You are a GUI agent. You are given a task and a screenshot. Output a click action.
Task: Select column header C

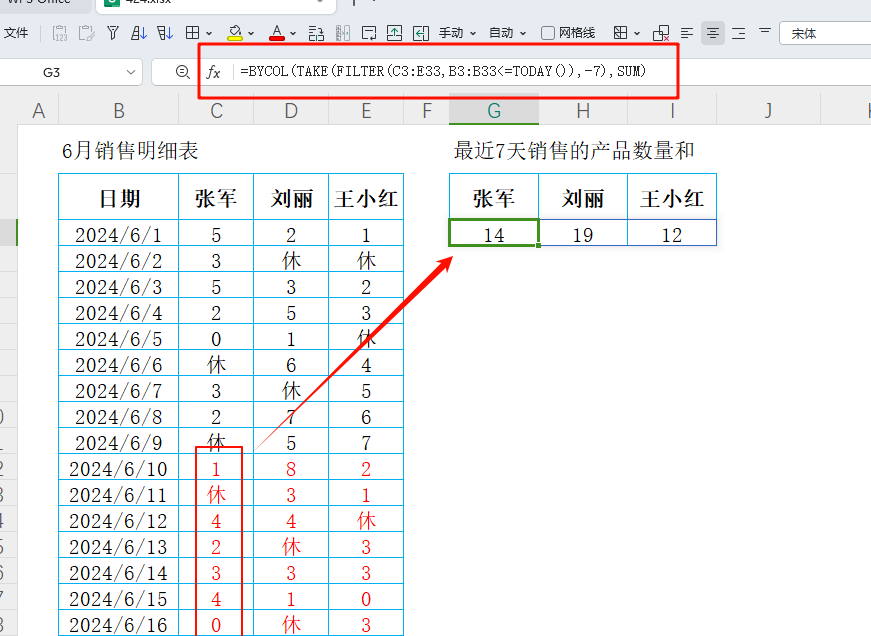pos(216,111)
